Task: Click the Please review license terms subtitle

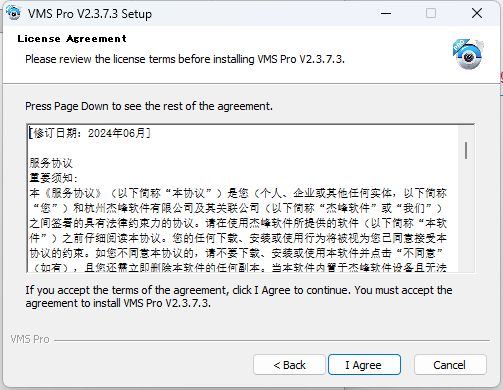Action: coord(185,59)
